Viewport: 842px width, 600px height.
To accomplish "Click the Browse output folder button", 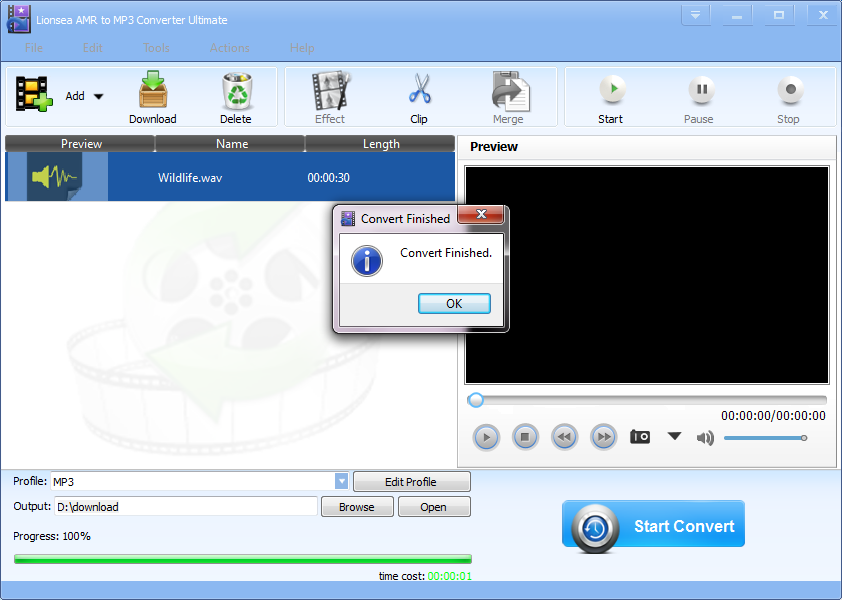I will pos(357,507).
